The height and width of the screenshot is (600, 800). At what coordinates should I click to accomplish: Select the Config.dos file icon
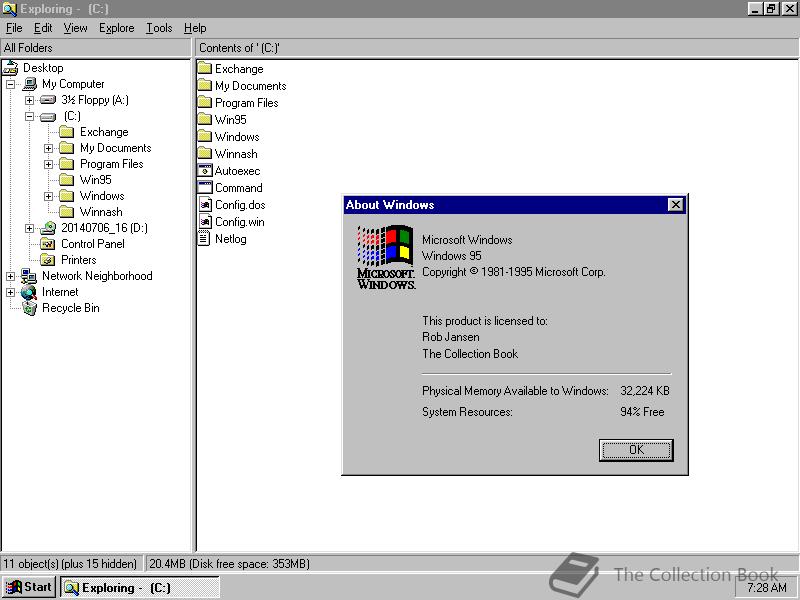pos(205,205)
